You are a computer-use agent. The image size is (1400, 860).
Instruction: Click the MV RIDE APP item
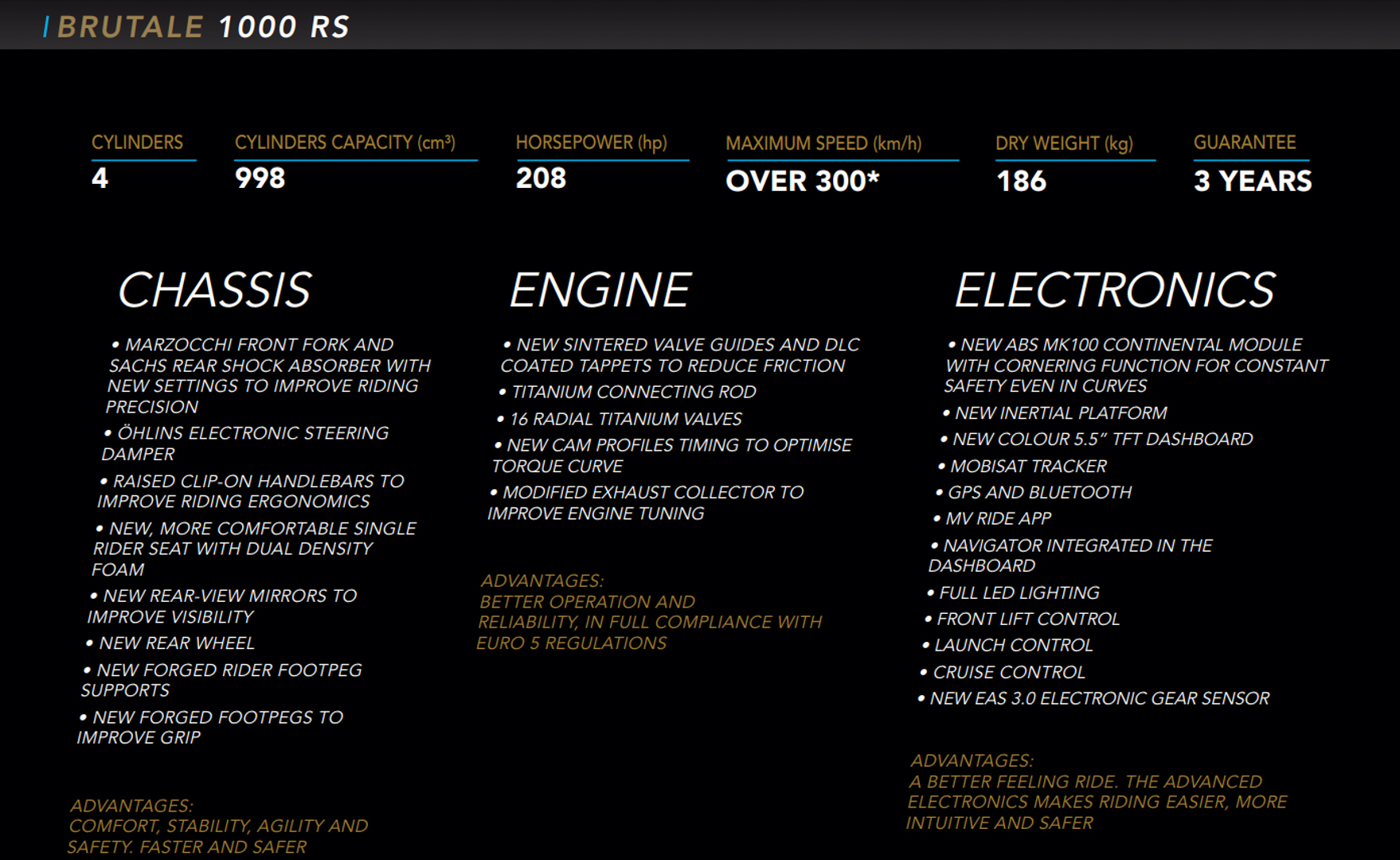coord(998,518)
